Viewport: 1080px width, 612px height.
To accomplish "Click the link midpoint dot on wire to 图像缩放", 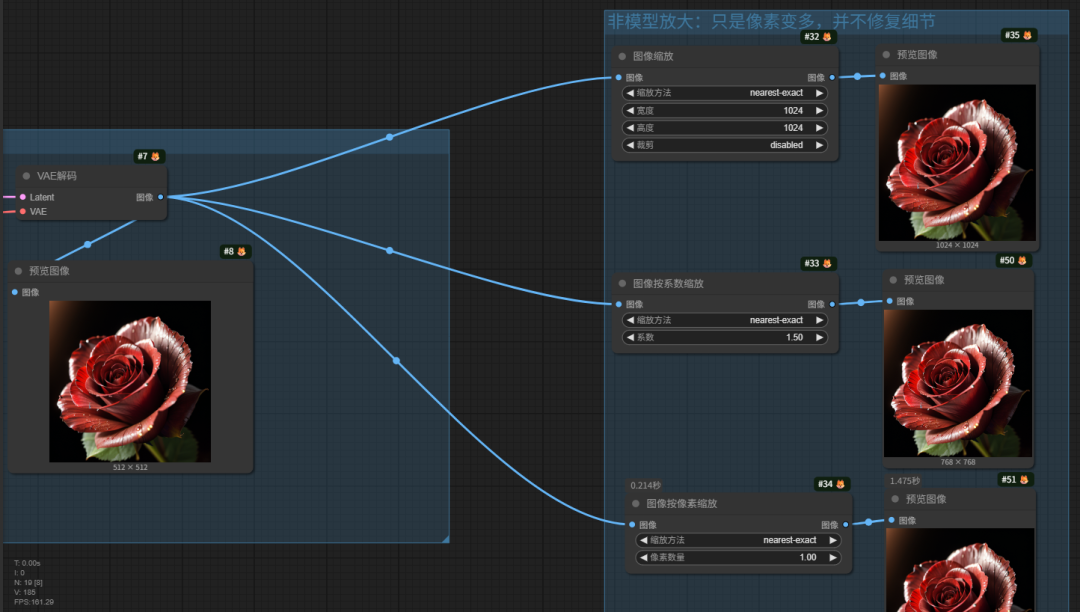I will 390,137.
